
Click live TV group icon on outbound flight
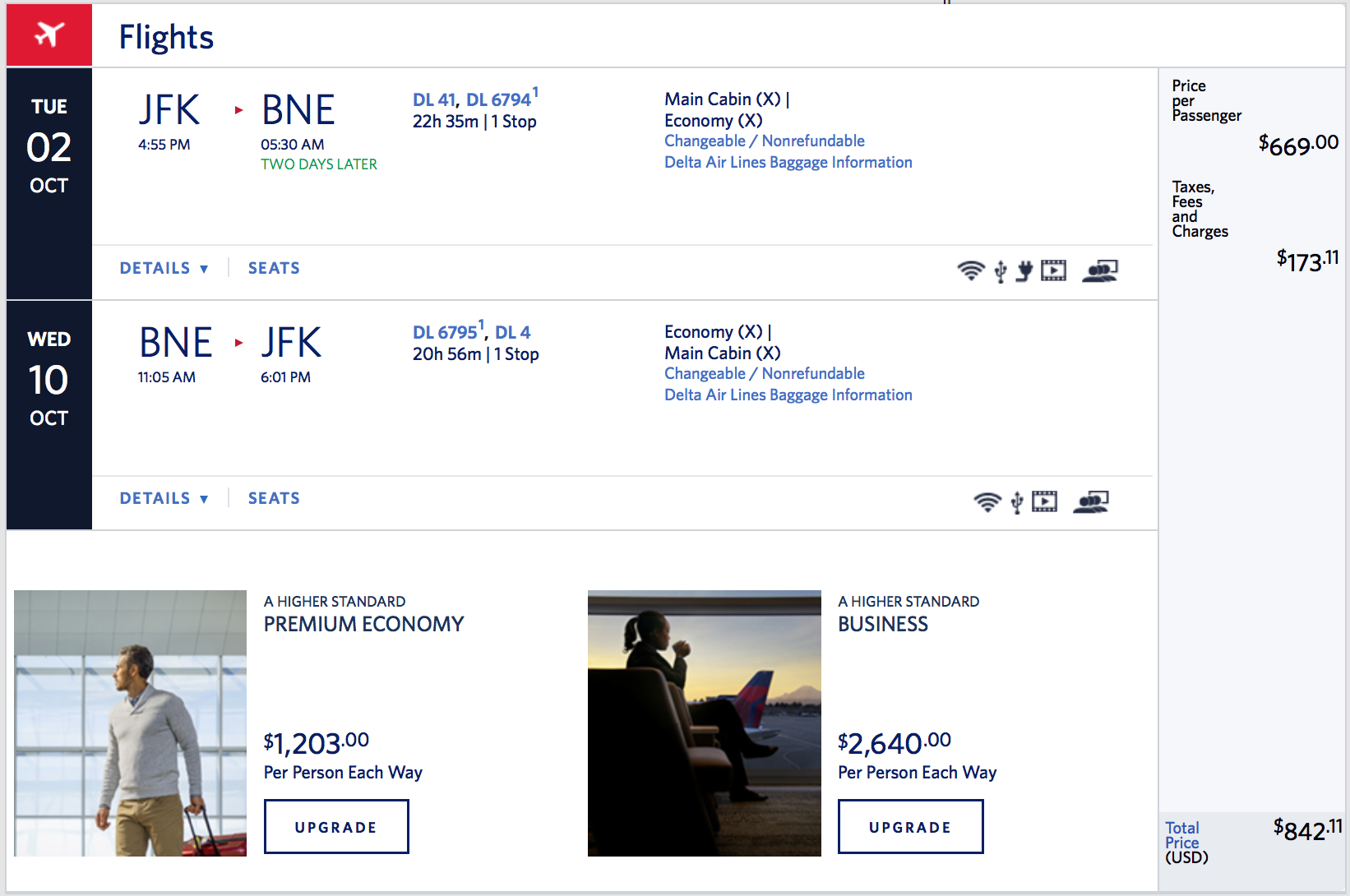tap(1100, 270)
